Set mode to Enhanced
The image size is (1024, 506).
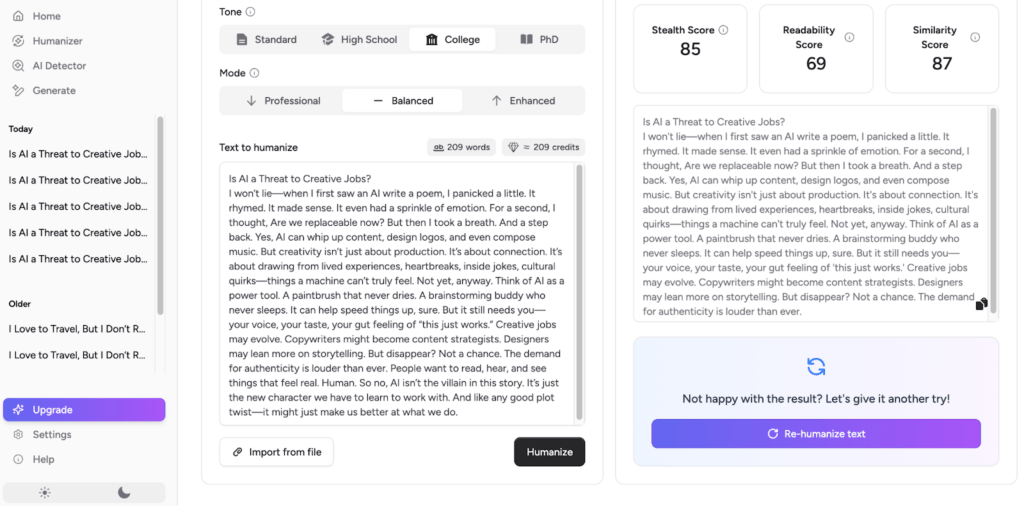tap(523, 101)
